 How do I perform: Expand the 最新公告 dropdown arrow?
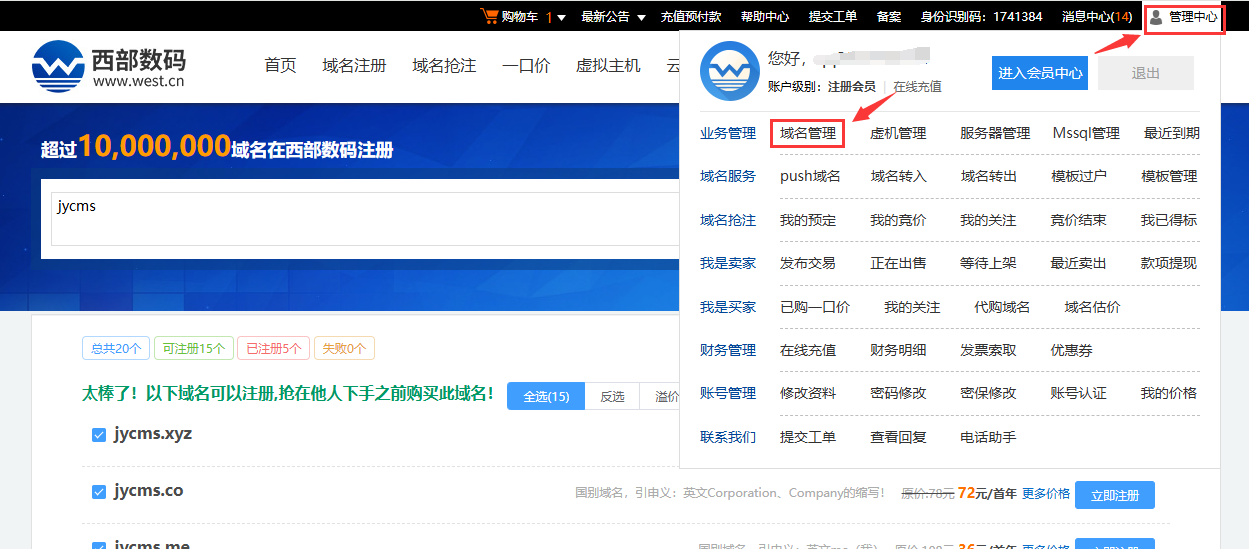pyautogui.click(x=641, y=17)
